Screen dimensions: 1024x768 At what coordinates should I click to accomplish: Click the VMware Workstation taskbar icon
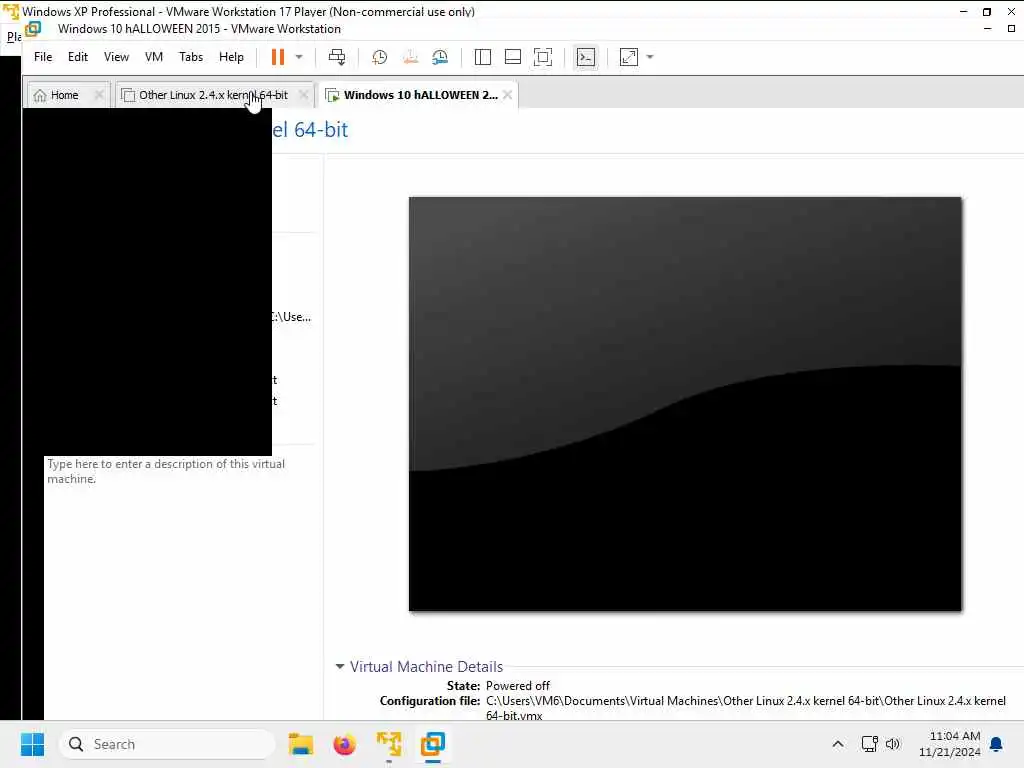coord(433,744)
